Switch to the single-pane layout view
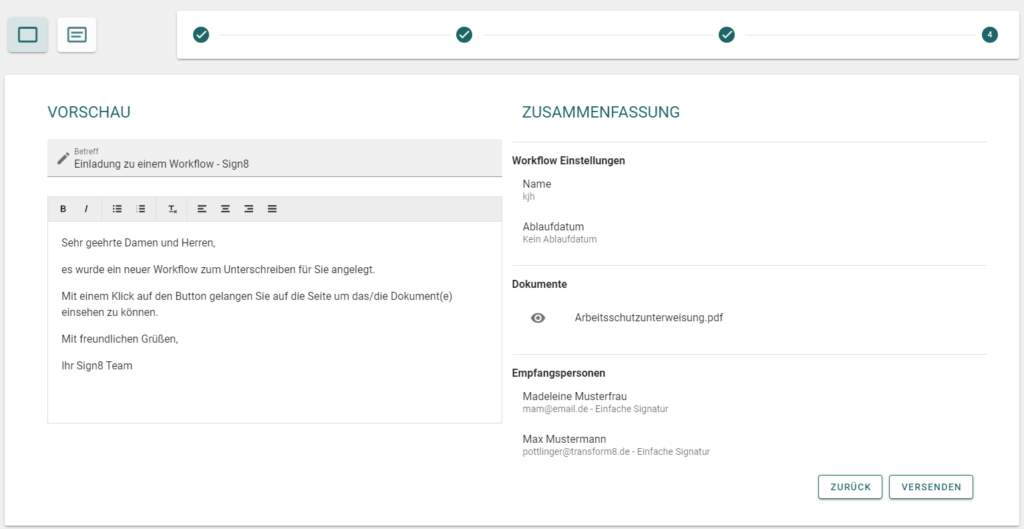This screenshot has height=529, width=1024. (27, 35)
